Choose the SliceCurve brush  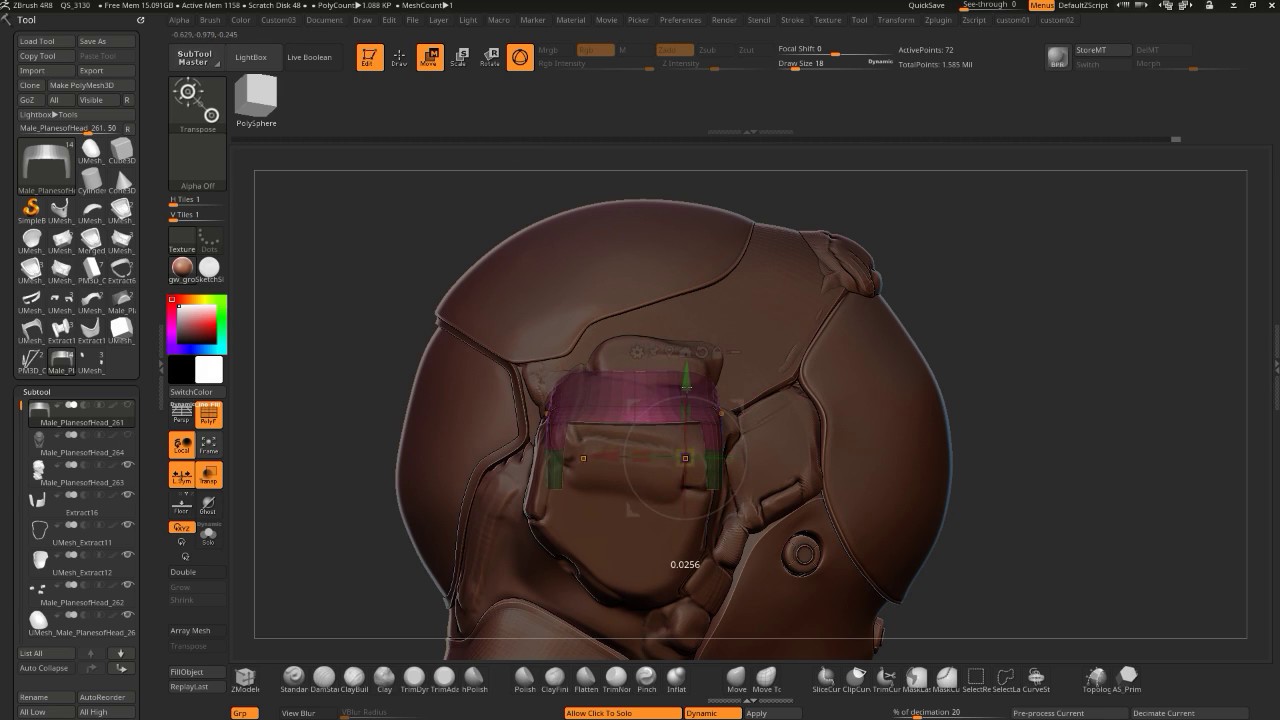coord(826,679)
